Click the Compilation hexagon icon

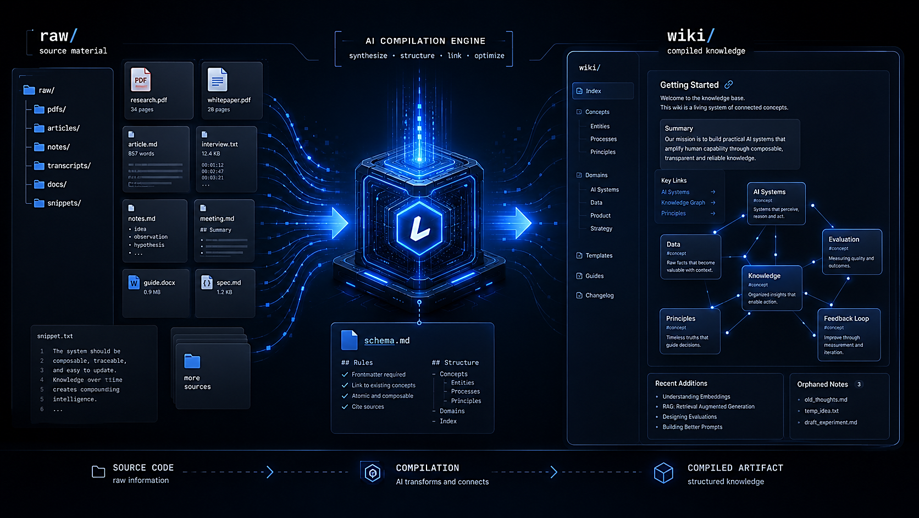pyautogui.click(x=372, y=472)
